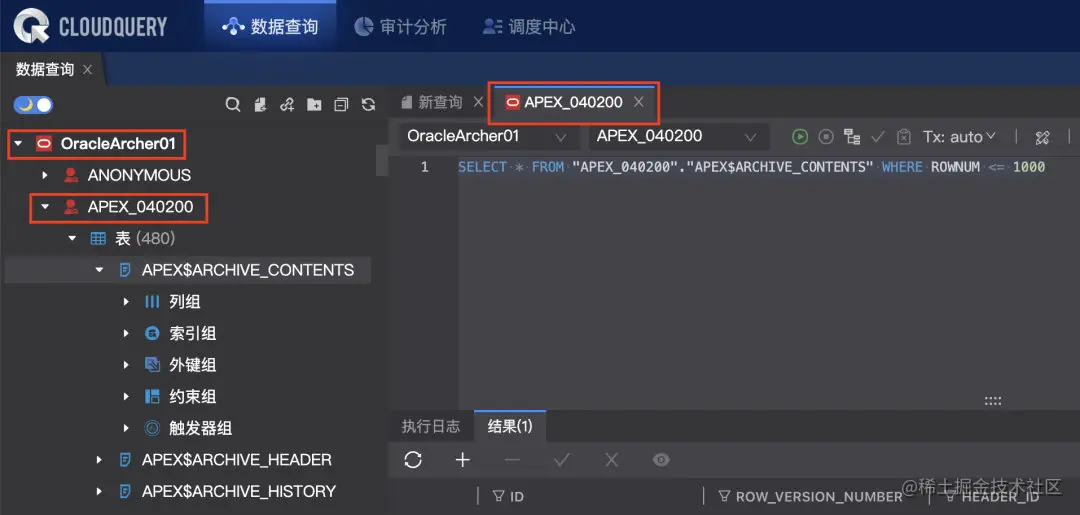Image resolution: width=1080 pixels, height=515 pixels.
Task: Click the clipboard rollback icon in editor toolbar
Action: click(x=904, y=136)
